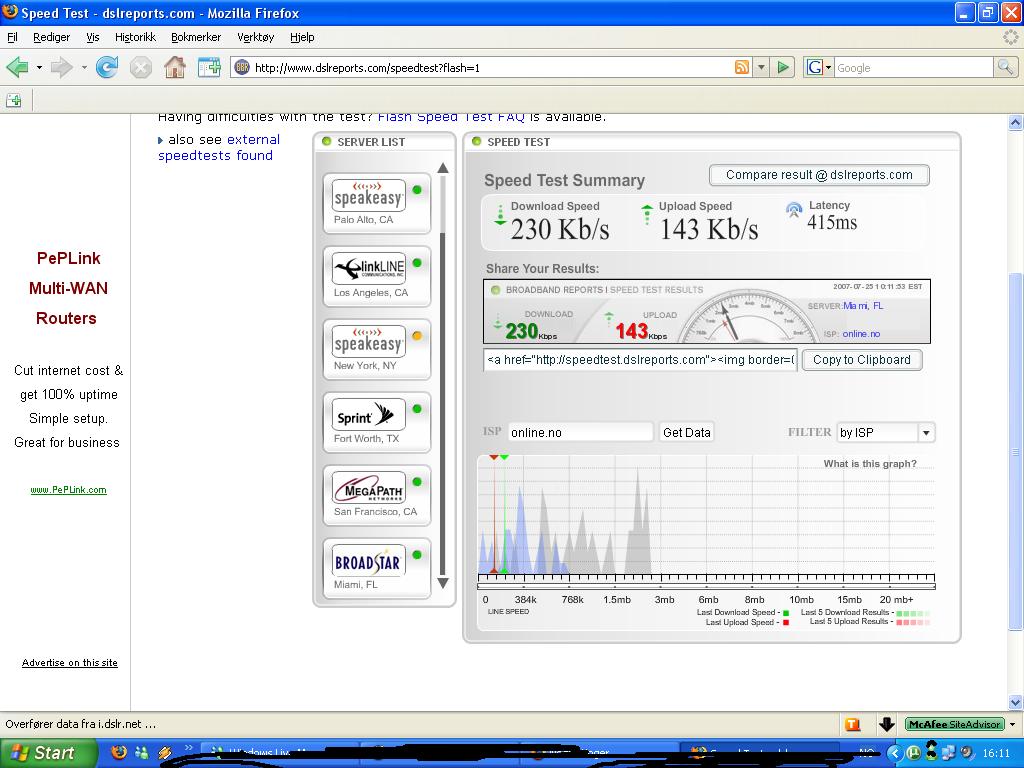Open the Bokmerker menu
This screenshot has width=1024, height=768.
[196, 37]
